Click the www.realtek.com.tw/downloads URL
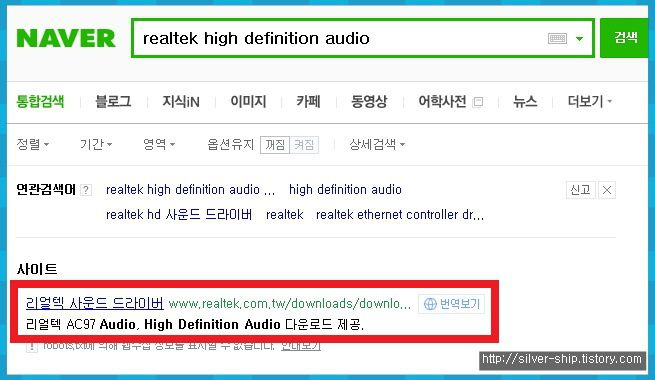655x380 pixels. pyautogui.click(x=290, y=304)
